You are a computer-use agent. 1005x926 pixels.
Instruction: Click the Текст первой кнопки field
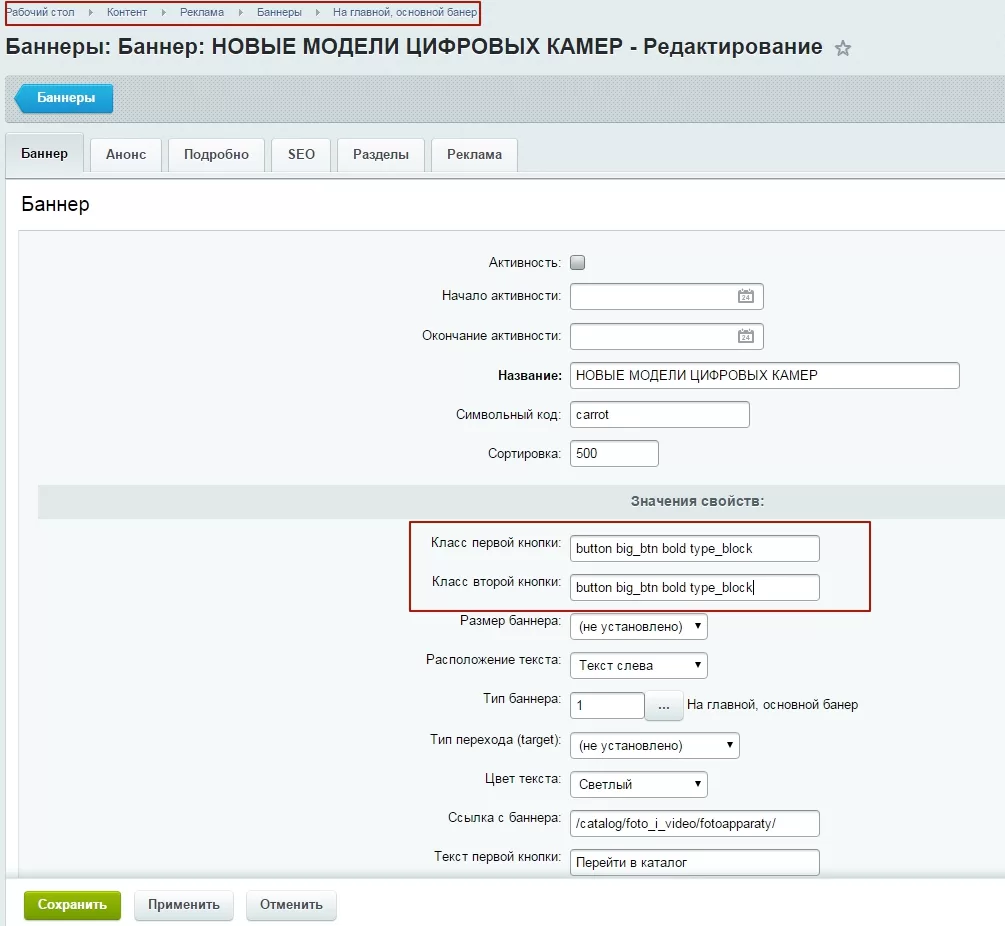695,863
